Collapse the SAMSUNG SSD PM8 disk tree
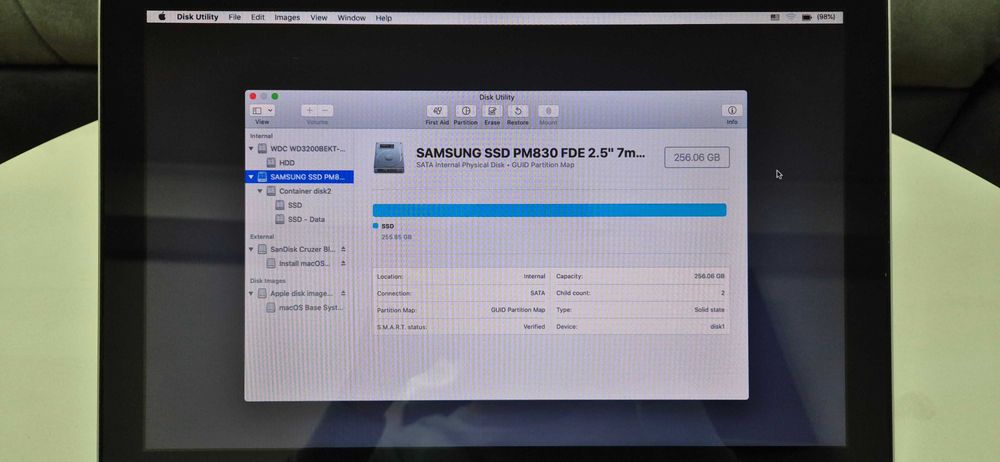Viewport: 1000px width, 462px height. tap(251, 177)
